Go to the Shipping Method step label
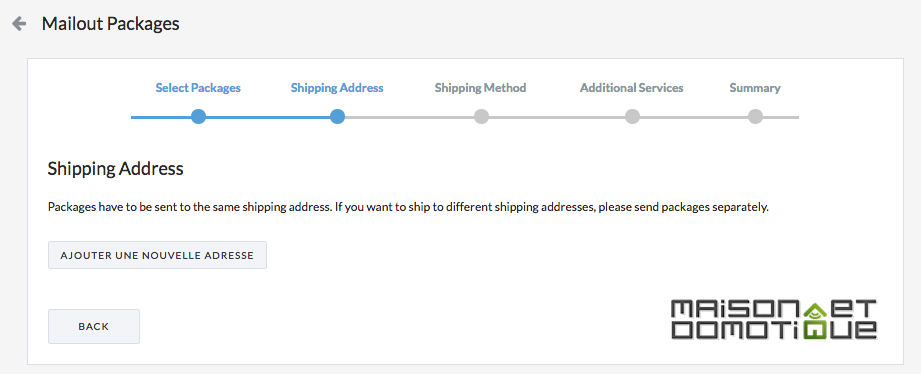Image resolution: width=921 pixels, height=374 pixels. click(x=480, y=88)
